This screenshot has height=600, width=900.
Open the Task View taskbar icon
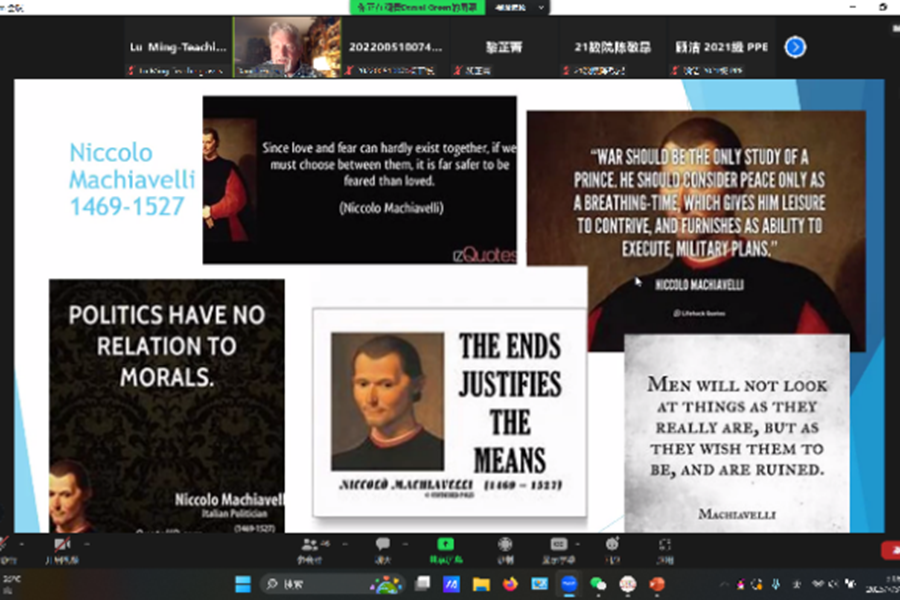click(423, 584)
